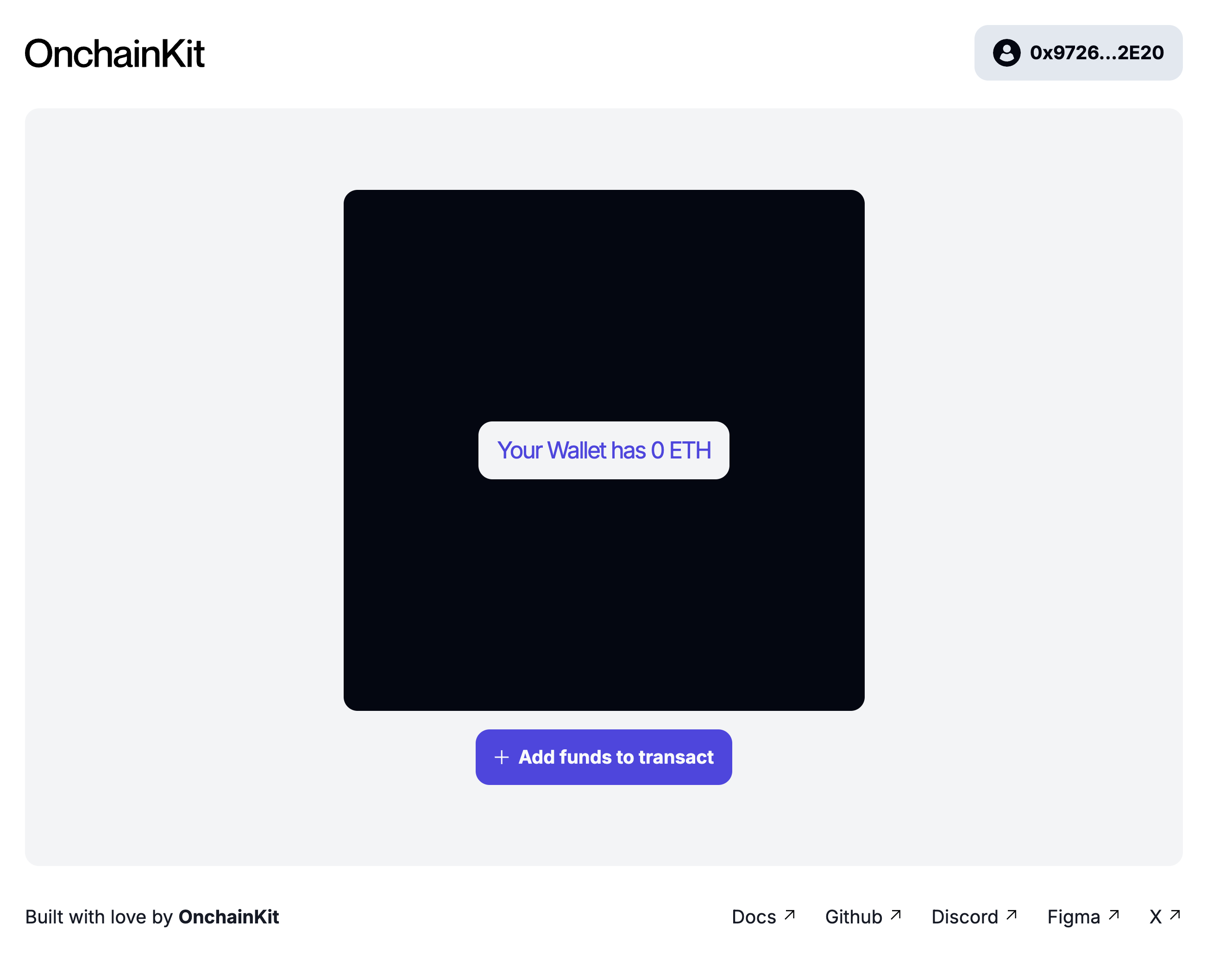1232x954 pixels.
Task: Click the Your Wallet has 0 ETH label
Action: click(603, 450)
